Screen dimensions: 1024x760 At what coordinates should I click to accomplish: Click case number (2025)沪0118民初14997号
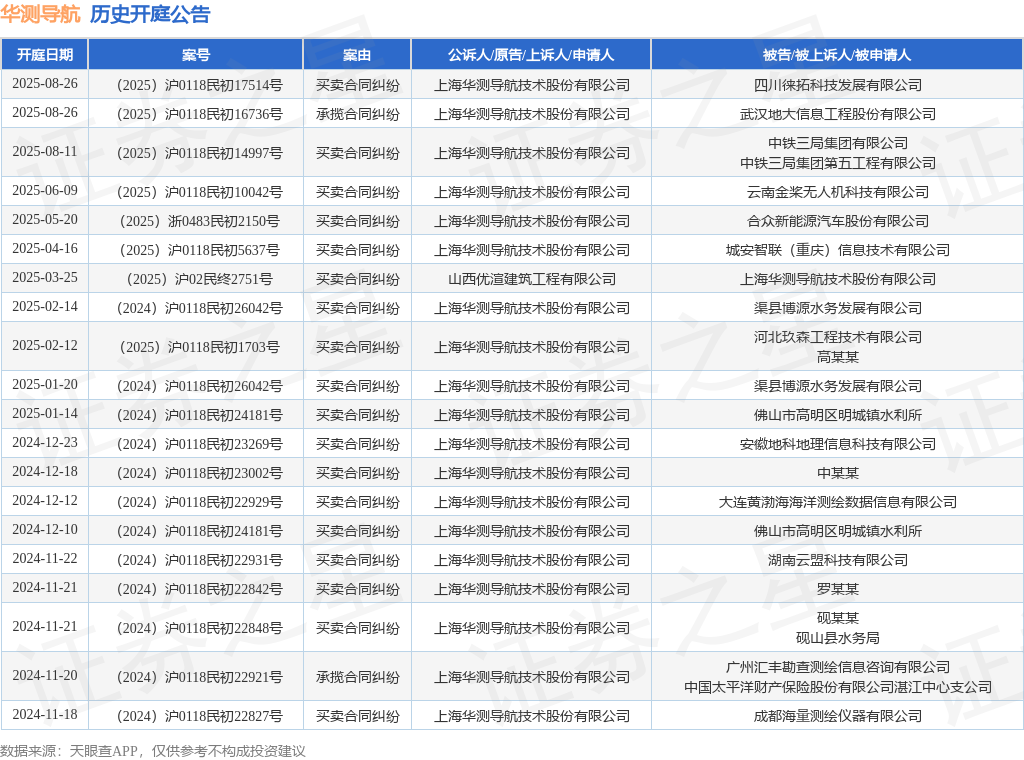pyautogui.click(x=199, y=153)
